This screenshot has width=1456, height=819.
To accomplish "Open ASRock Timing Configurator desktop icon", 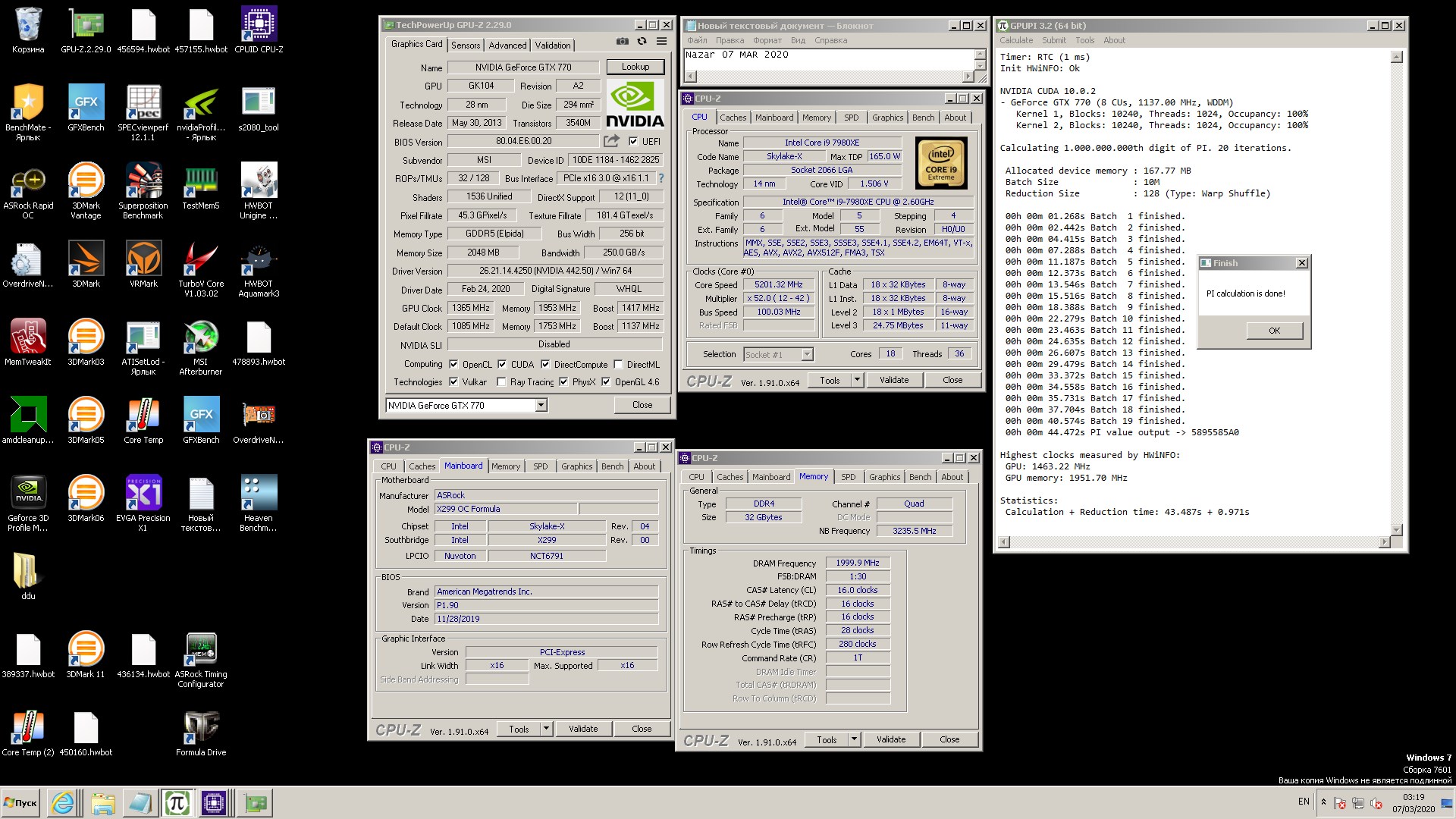I will pos(201,660).
